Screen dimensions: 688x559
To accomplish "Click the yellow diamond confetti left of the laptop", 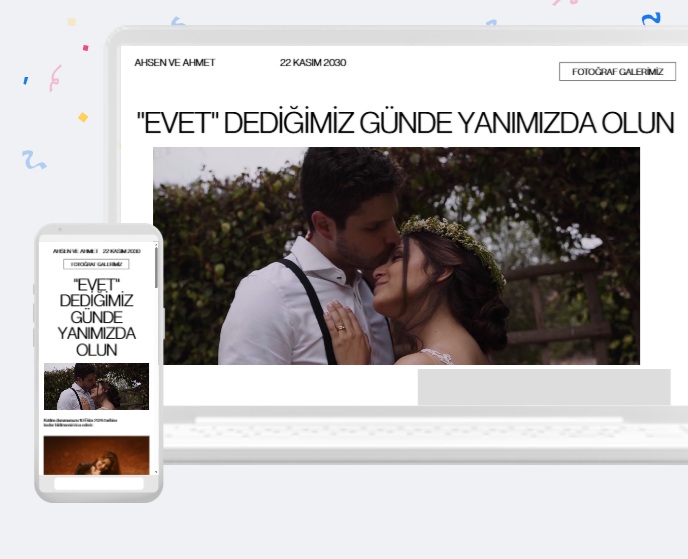I will coord(83,117).
